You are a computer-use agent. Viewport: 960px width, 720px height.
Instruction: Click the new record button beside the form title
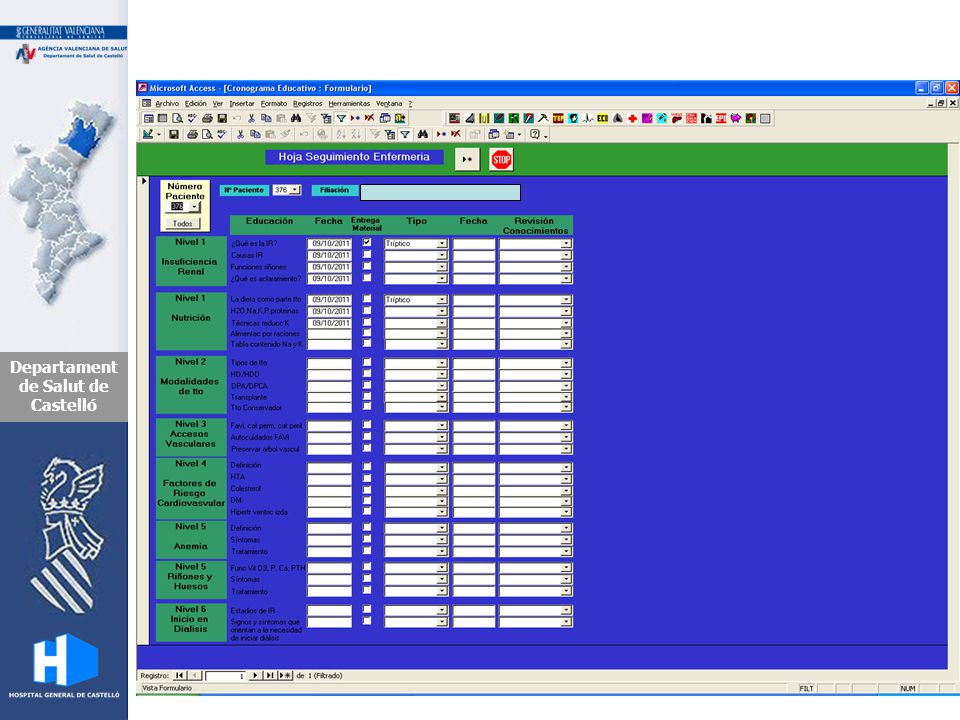click(467, 160)
